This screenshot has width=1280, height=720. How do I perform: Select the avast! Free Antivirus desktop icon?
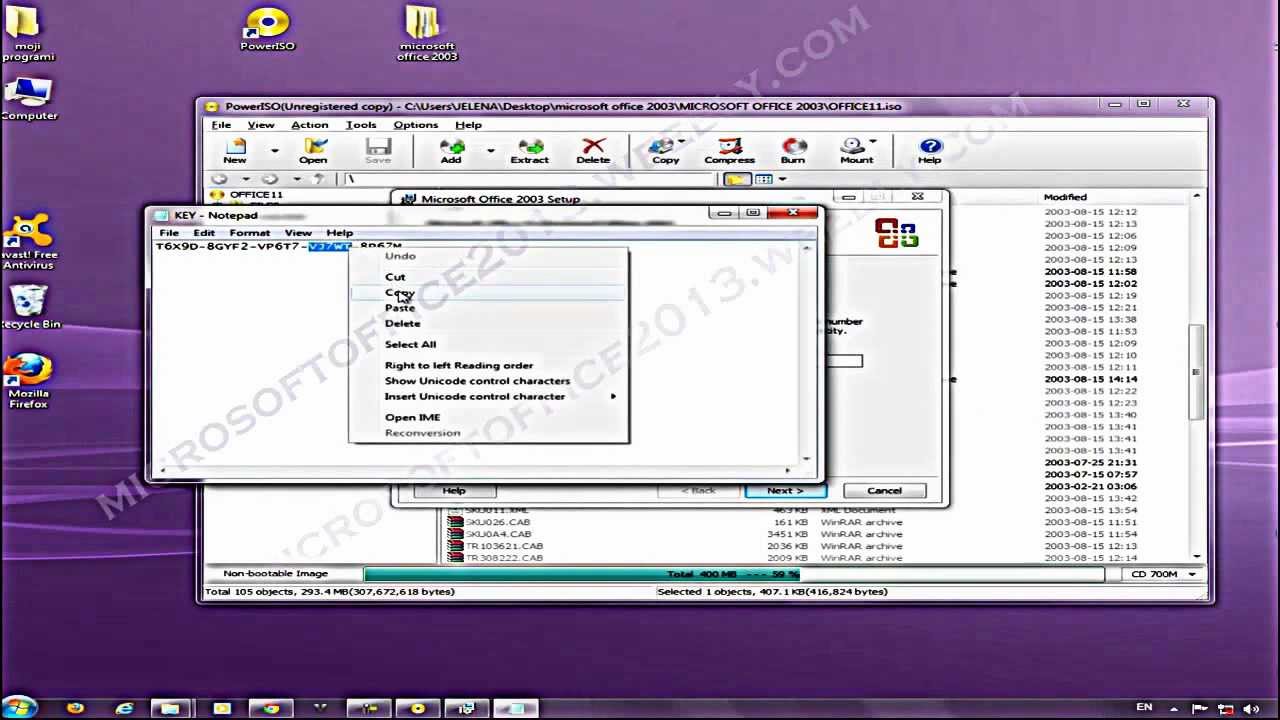(28, 241)
